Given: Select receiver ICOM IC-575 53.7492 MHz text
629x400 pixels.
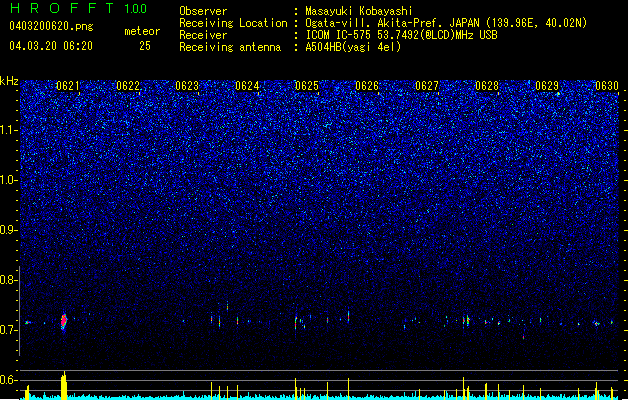Looking at the screenshot, I should point(402,35).
